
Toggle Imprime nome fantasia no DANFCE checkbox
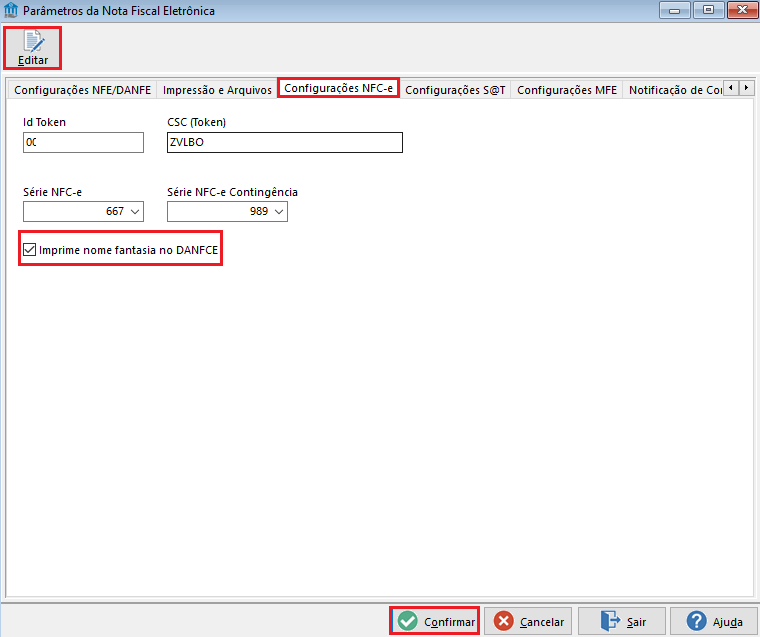[30, 250]
